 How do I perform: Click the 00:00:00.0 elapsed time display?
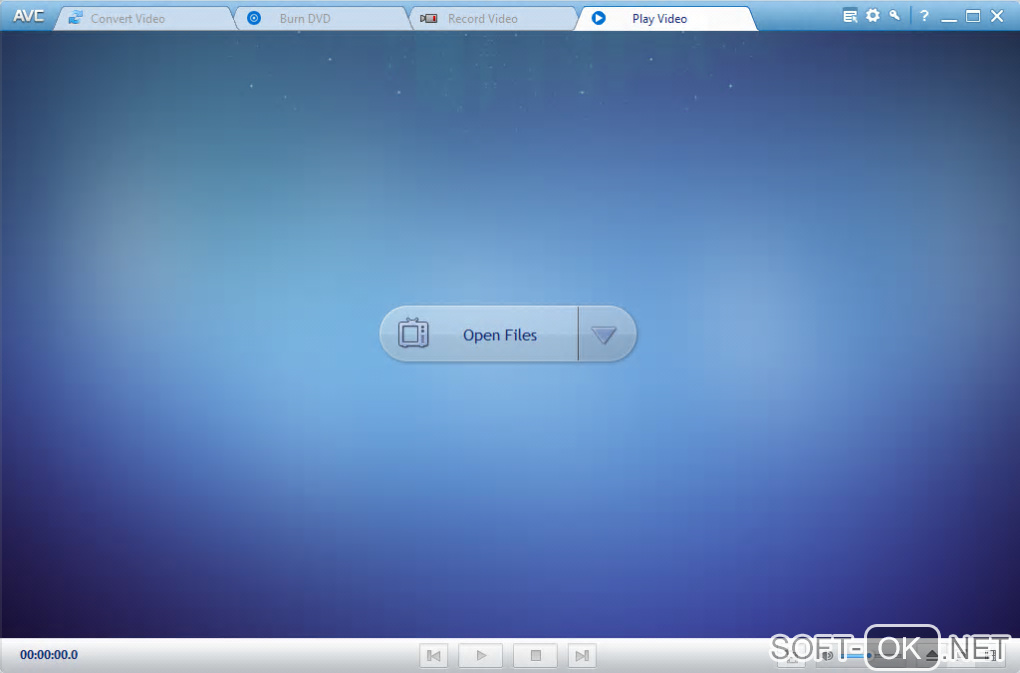click(x=49, y=655)
